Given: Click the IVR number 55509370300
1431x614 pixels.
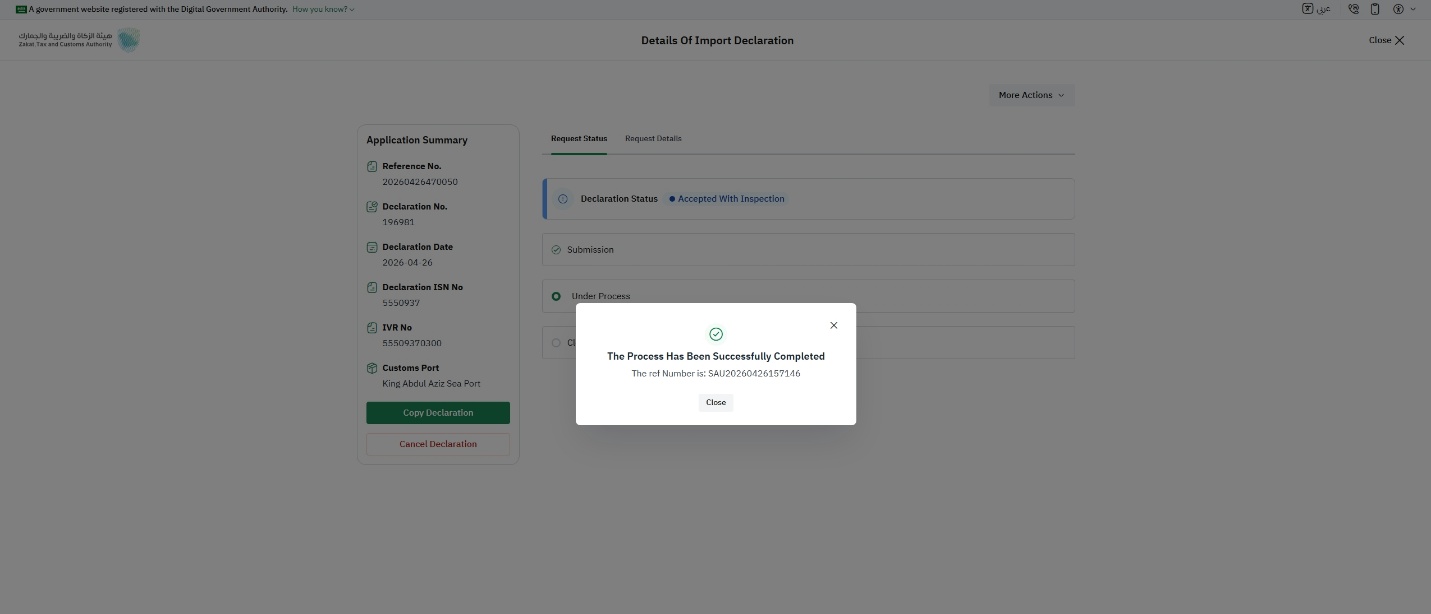Looking at the screenshot, I should tap(413, 343).
